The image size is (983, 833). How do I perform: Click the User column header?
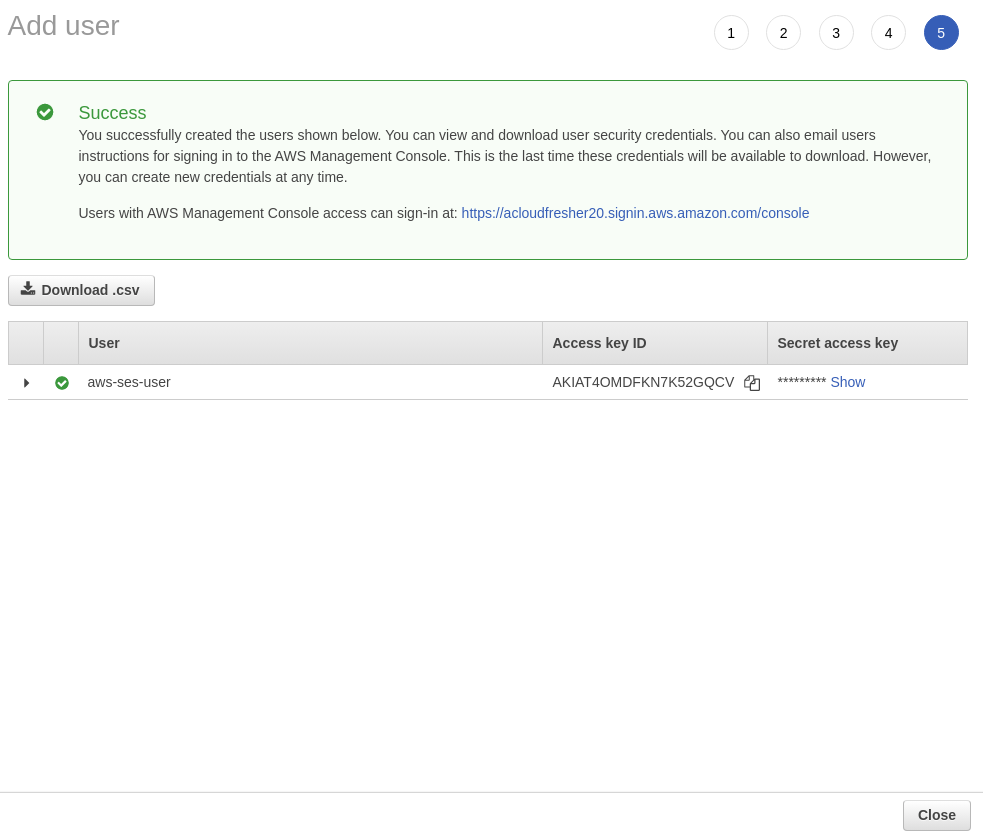point(104,343)
